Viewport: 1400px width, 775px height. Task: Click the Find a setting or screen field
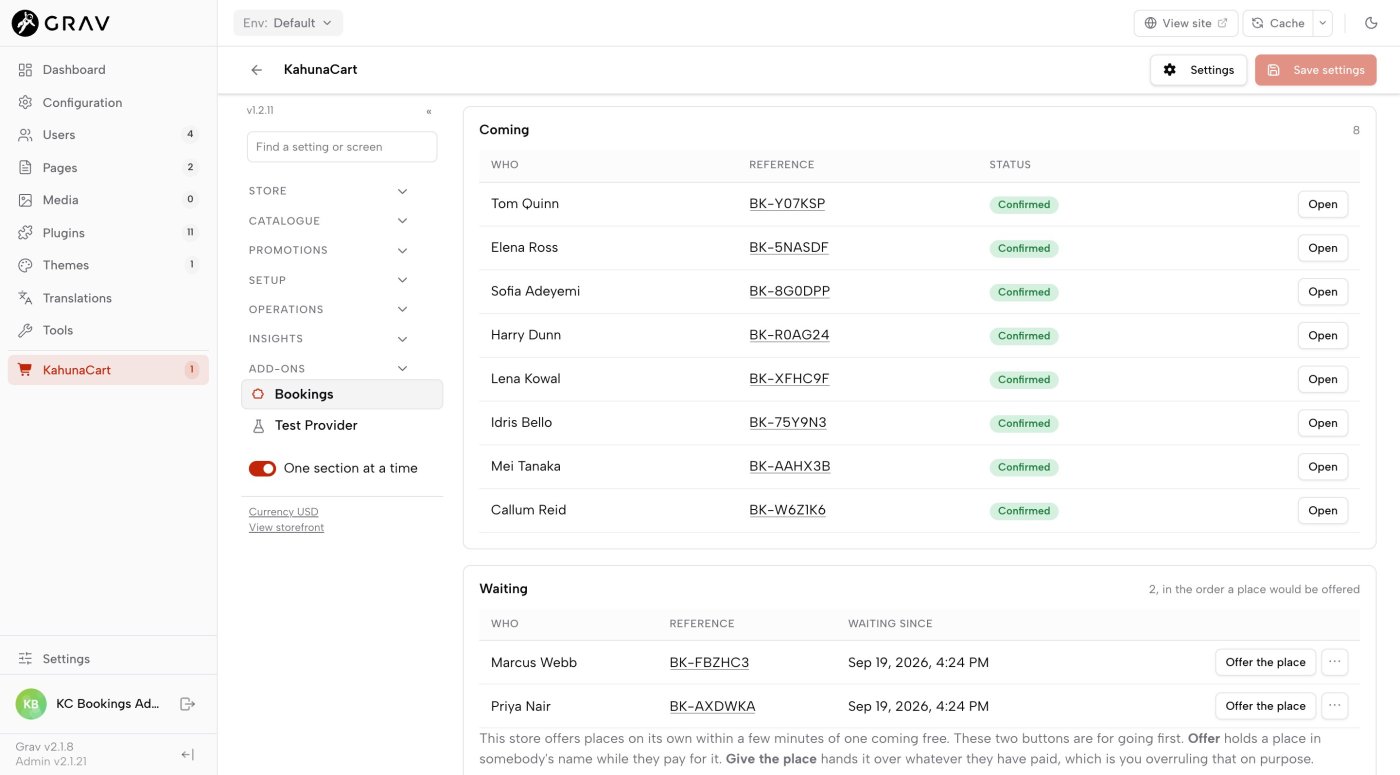pyautogui.click(x=342, y=147)
